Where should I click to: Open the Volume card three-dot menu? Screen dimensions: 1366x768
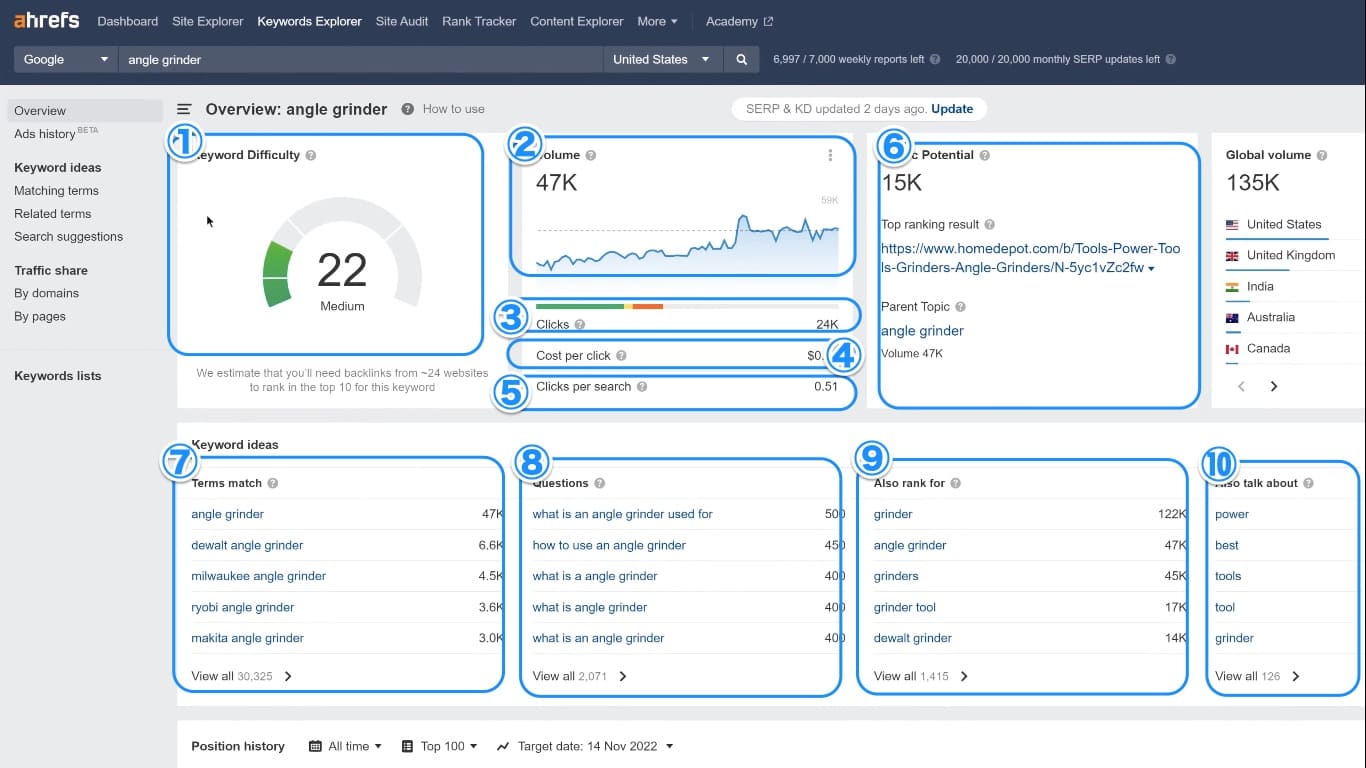point(830,155)
